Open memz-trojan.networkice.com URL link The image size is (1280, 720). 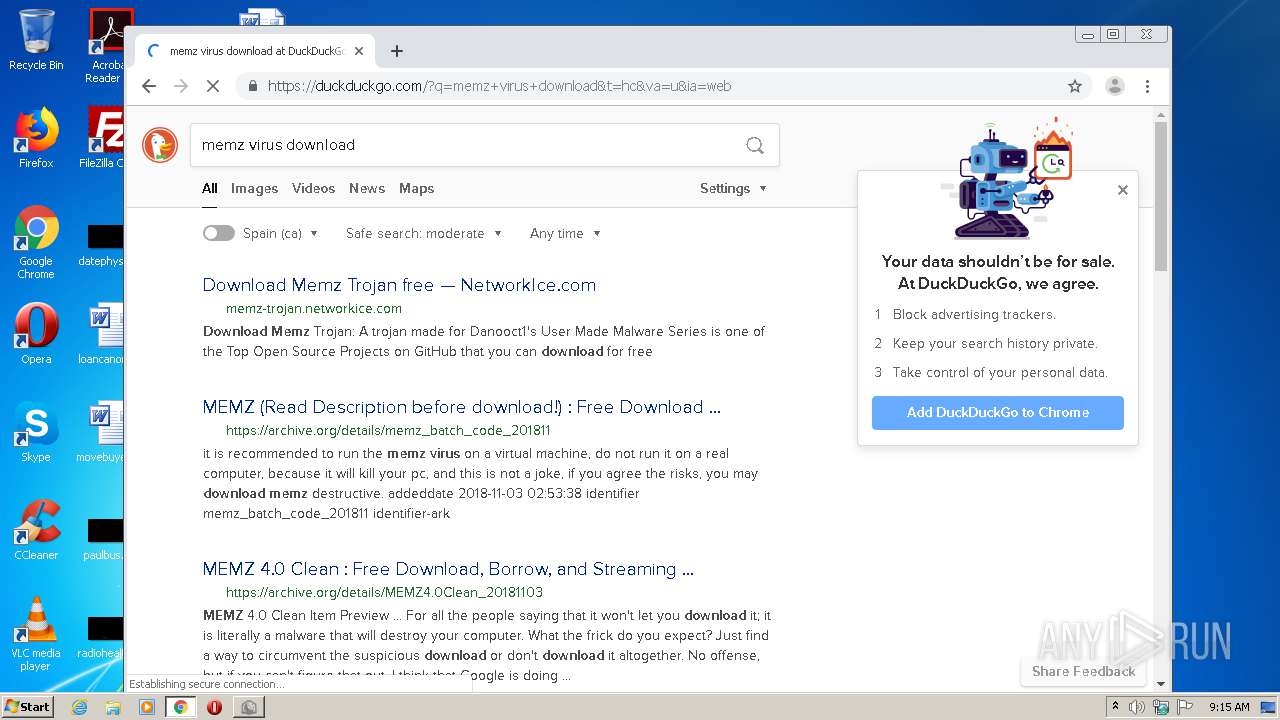pyautogui.click(x=314, y=309)
